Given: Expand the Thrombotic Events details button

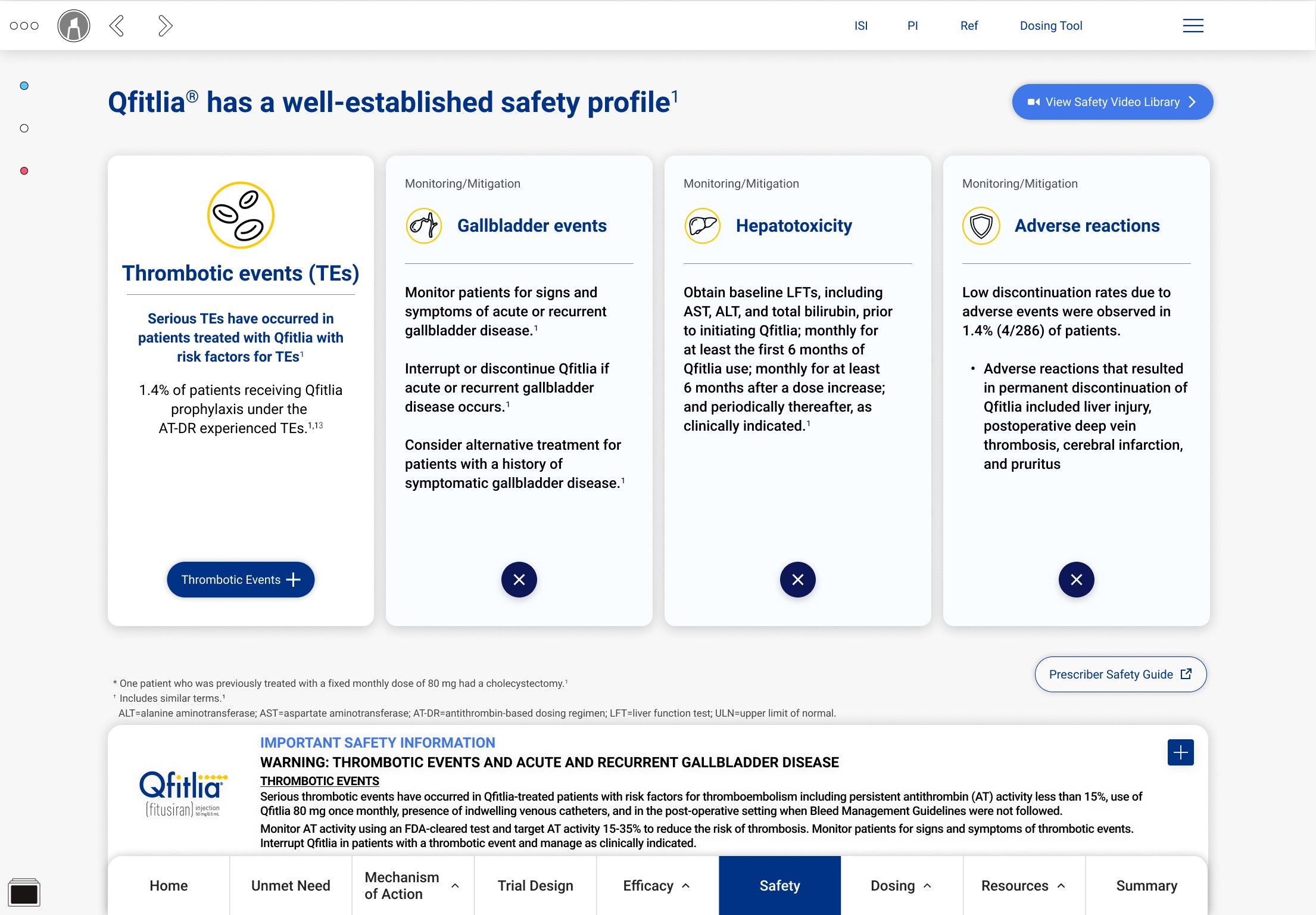Looking at the screenshot, I should point(241,580).
